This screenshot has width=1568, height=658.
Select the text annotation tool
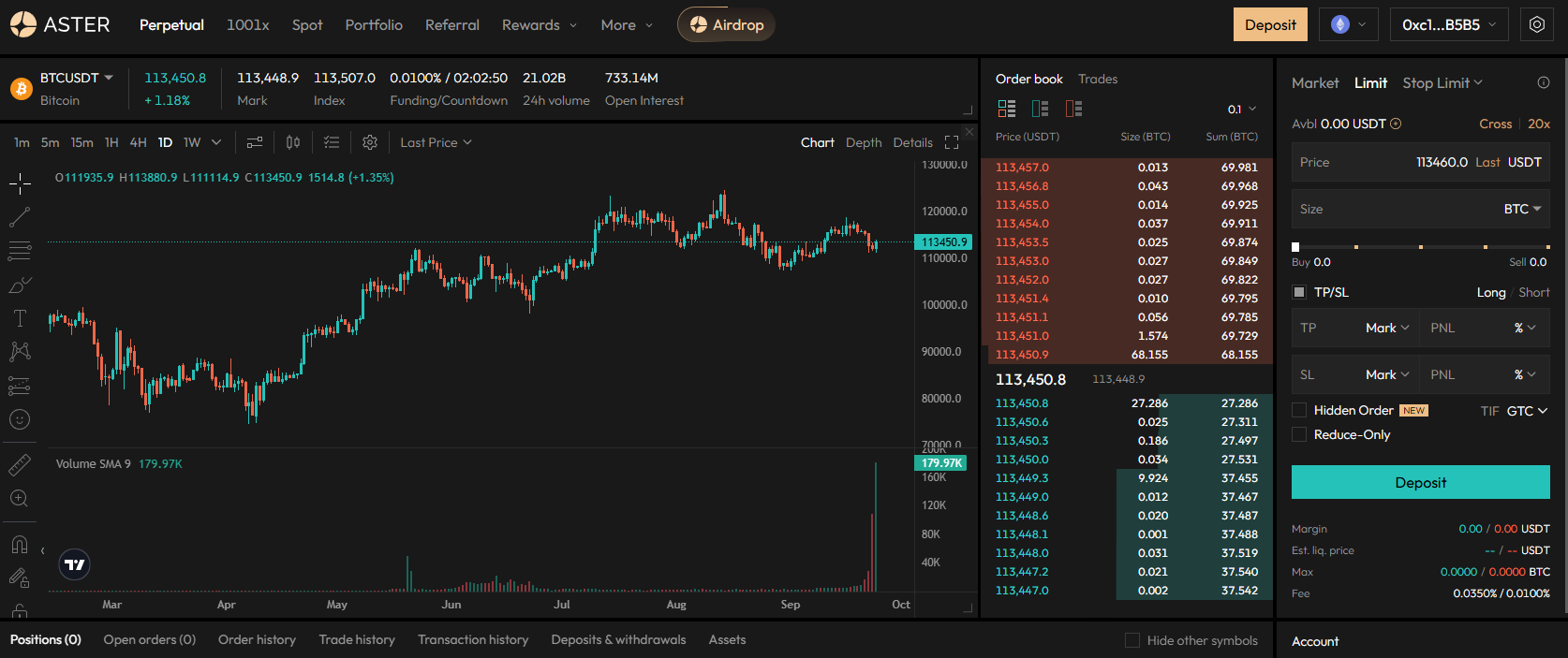[x=20, y=318]
